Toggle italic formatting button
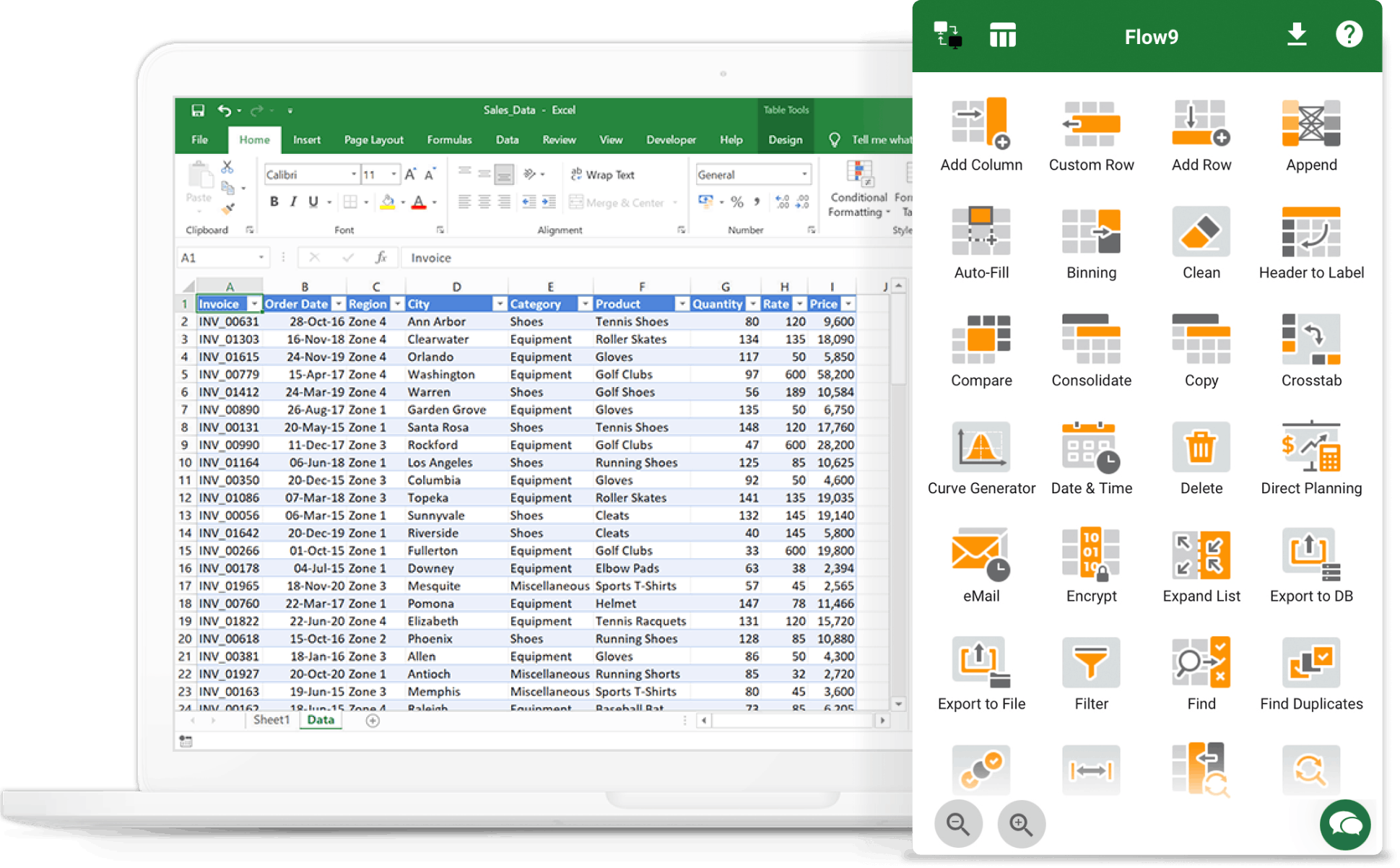The height and width of the screenshot is (868, 1400). [293, 202]
